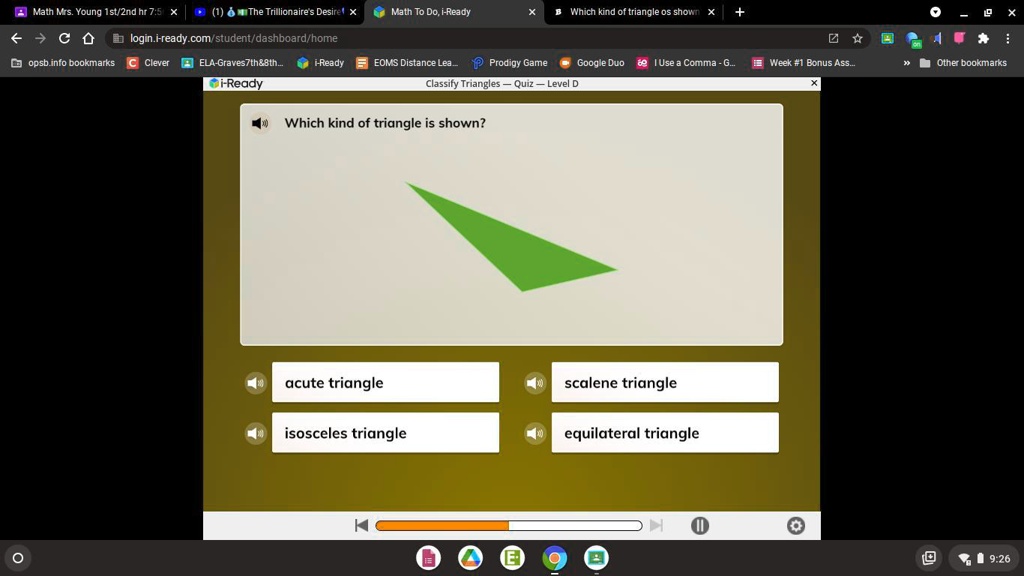1024x576 pixels.
Task: Open Google Drive from the shelf
Action: [470, 558]
